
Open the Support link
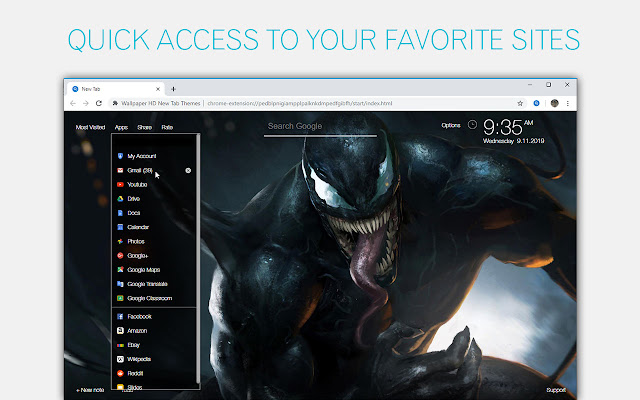click(x=556, y=390)
